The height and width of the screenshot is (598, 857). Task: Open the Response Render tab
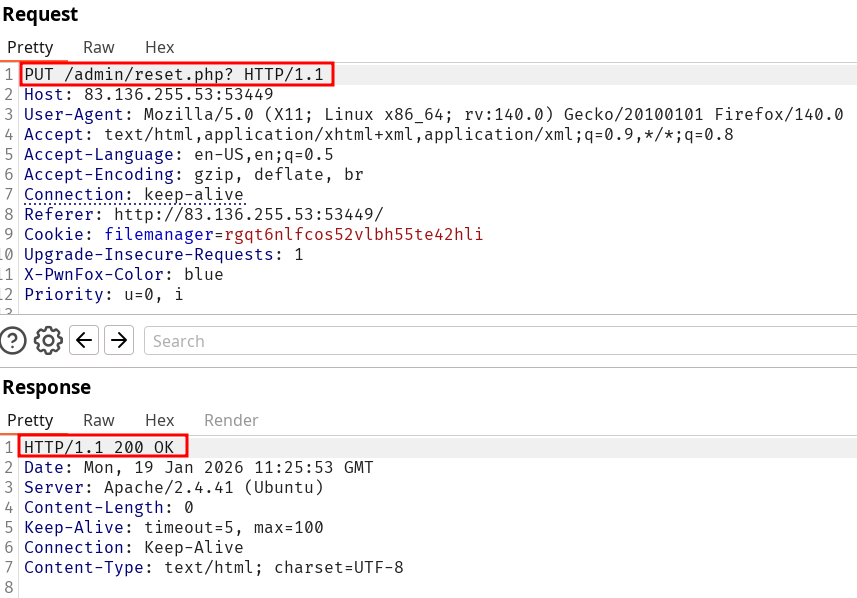point(231,420)
